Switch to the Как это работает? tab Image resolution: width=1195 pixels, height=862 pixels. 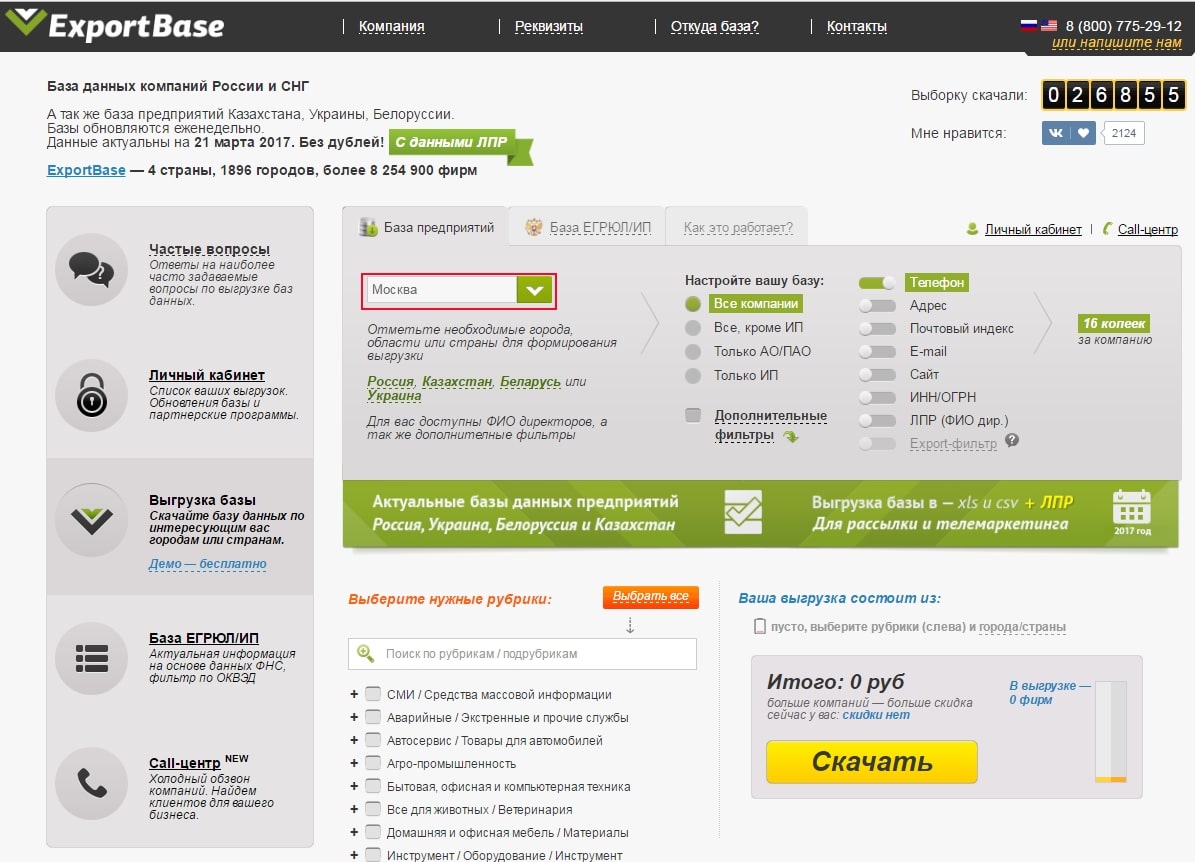(x=738, y=227)
